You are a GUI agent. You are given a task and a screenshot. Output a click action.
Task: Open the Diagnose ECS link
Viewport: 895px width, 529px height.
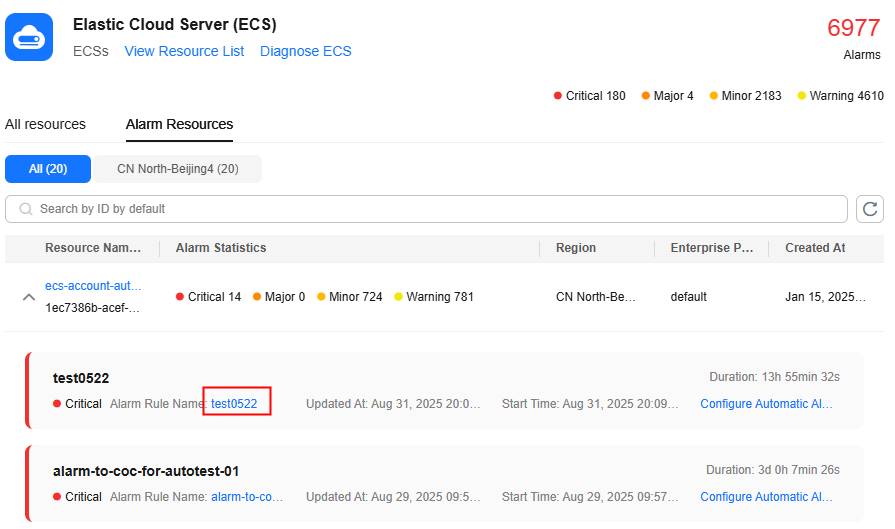tap(305, 51)
